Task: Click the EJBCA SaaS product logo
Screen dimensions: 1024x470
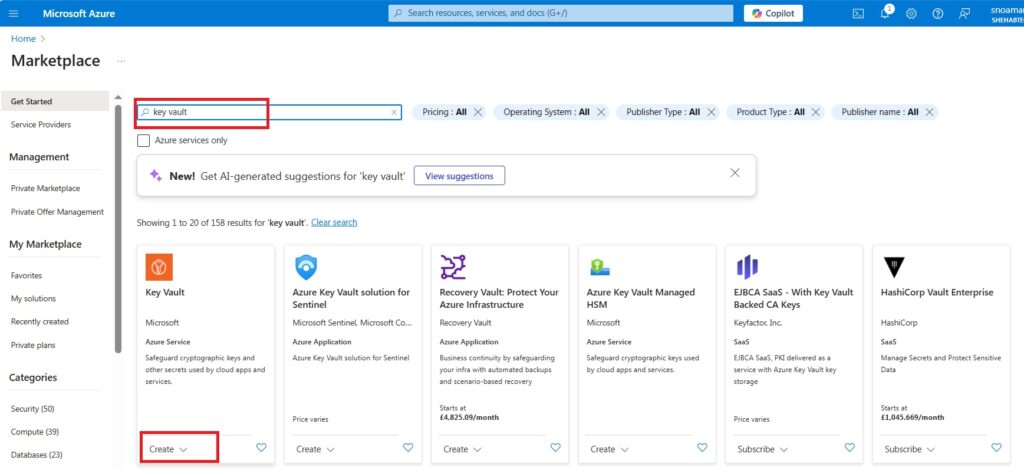Action: [747, 267]
